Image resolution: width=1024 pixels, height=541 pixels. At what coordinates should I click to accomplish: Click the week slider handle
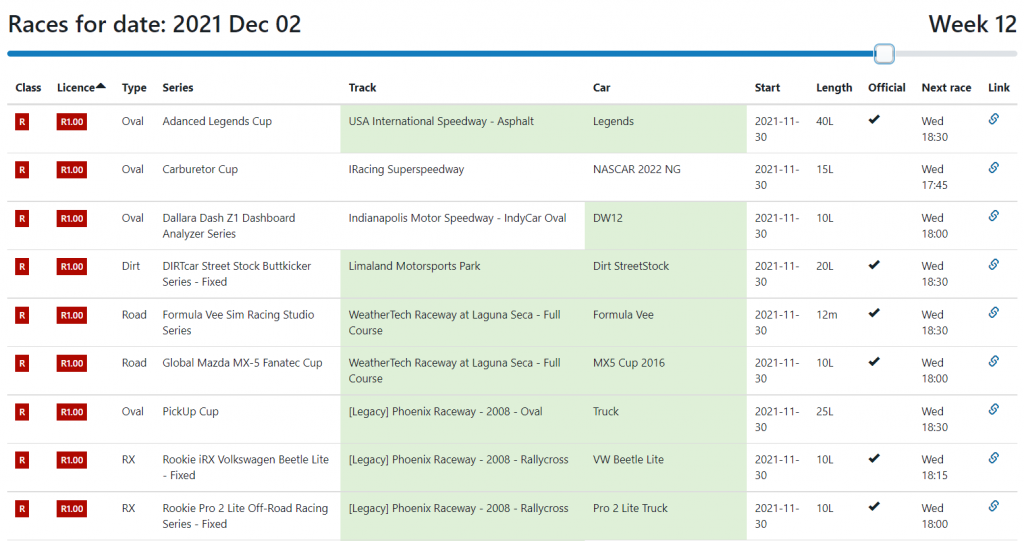click(884, 54)
